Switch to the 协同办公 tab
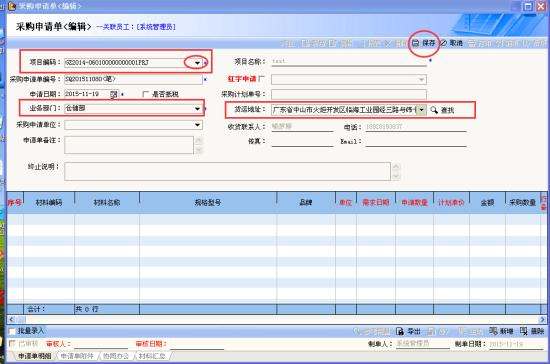Image resolution: width=550 pixels, height=364 pixels. coord(116,356)
